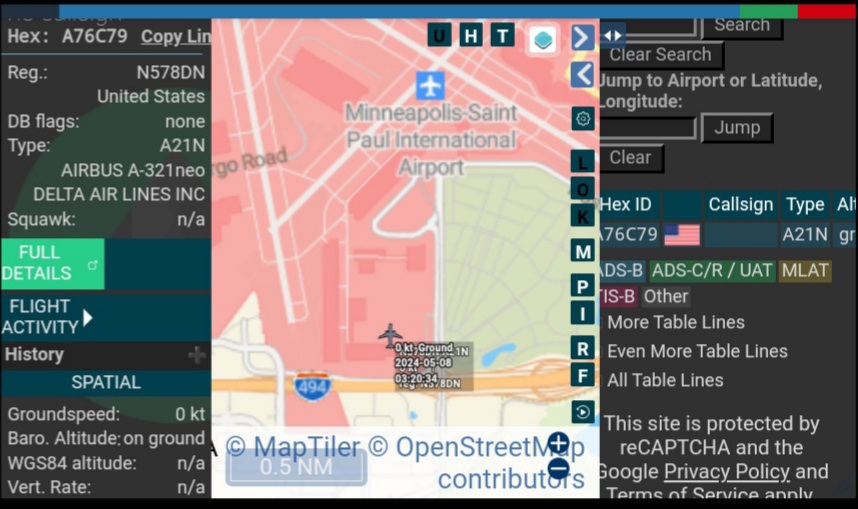Toggle the ADS-B source filter
This screenshot has height=509, width=858.
coord(623,270)
